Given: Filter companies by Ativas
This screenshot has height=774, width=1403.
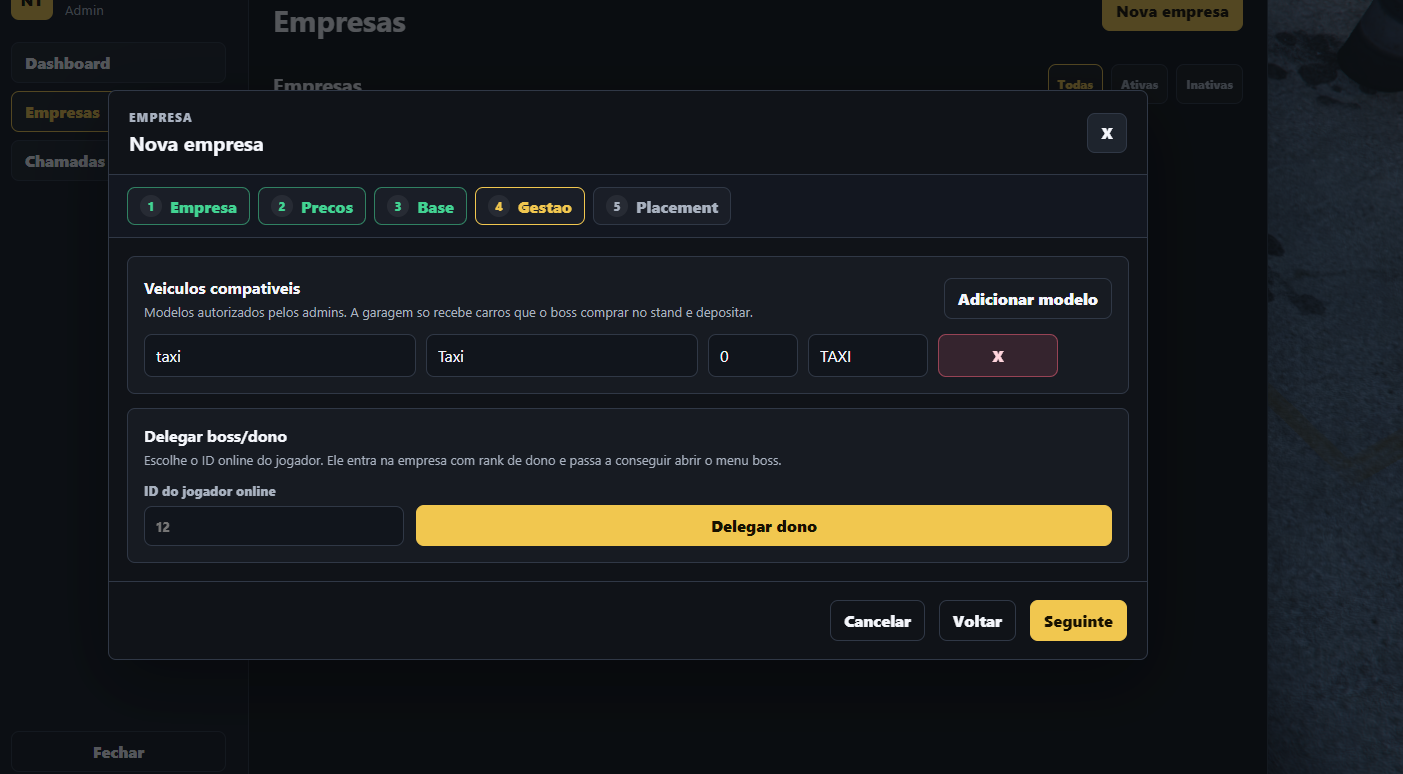Looking at the screenshot, I should click(1139, 84).
